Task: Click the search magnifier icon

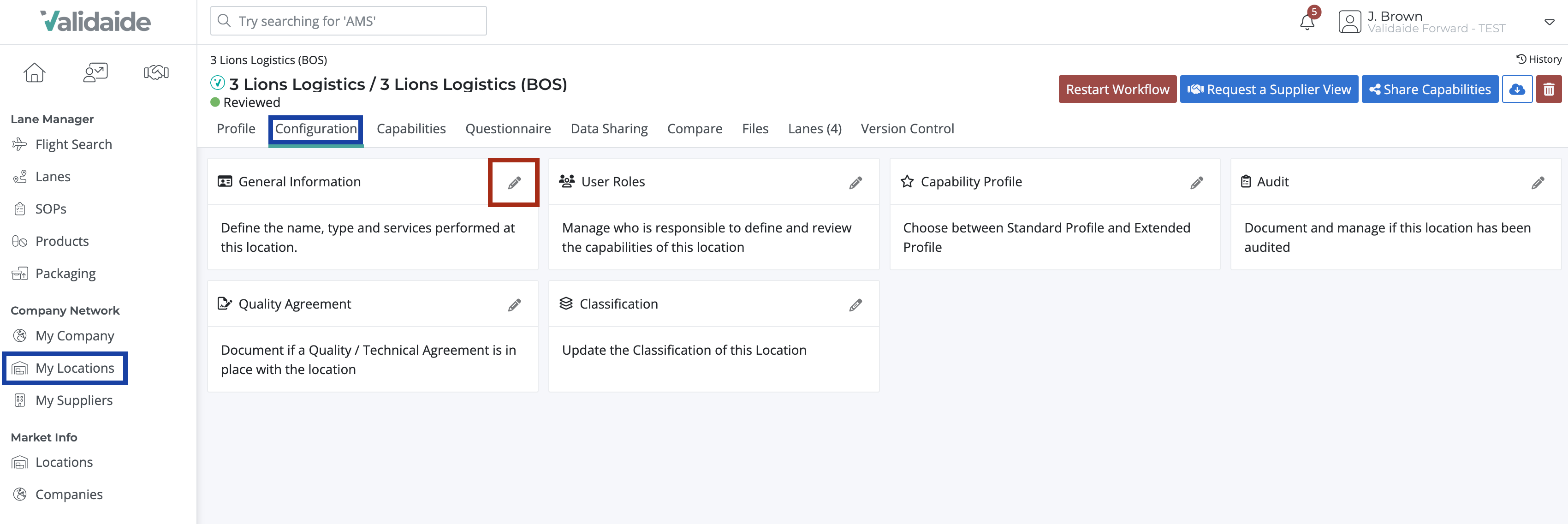Action: pyautogui.click(x=225, y=21)
